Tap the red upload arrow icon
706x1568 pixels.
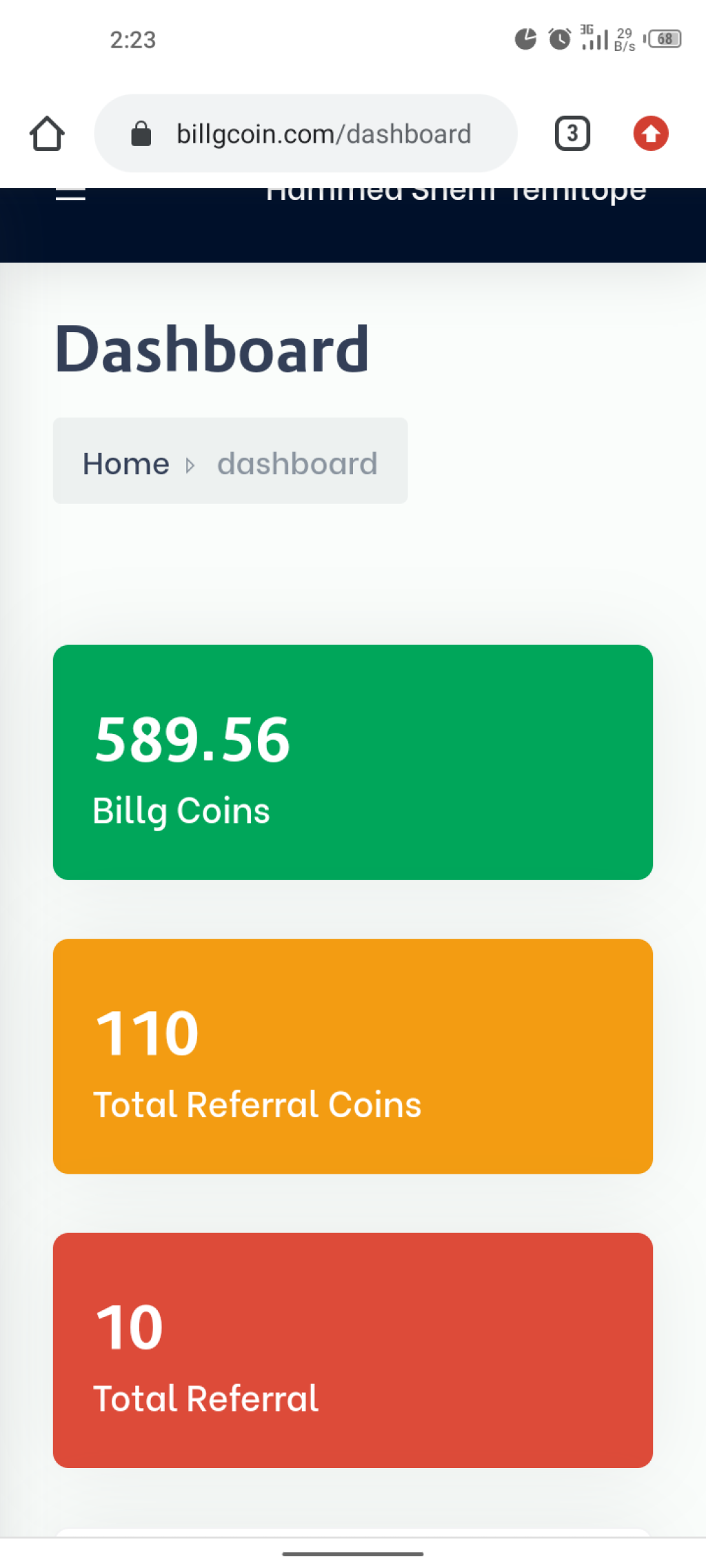(651, 133)
